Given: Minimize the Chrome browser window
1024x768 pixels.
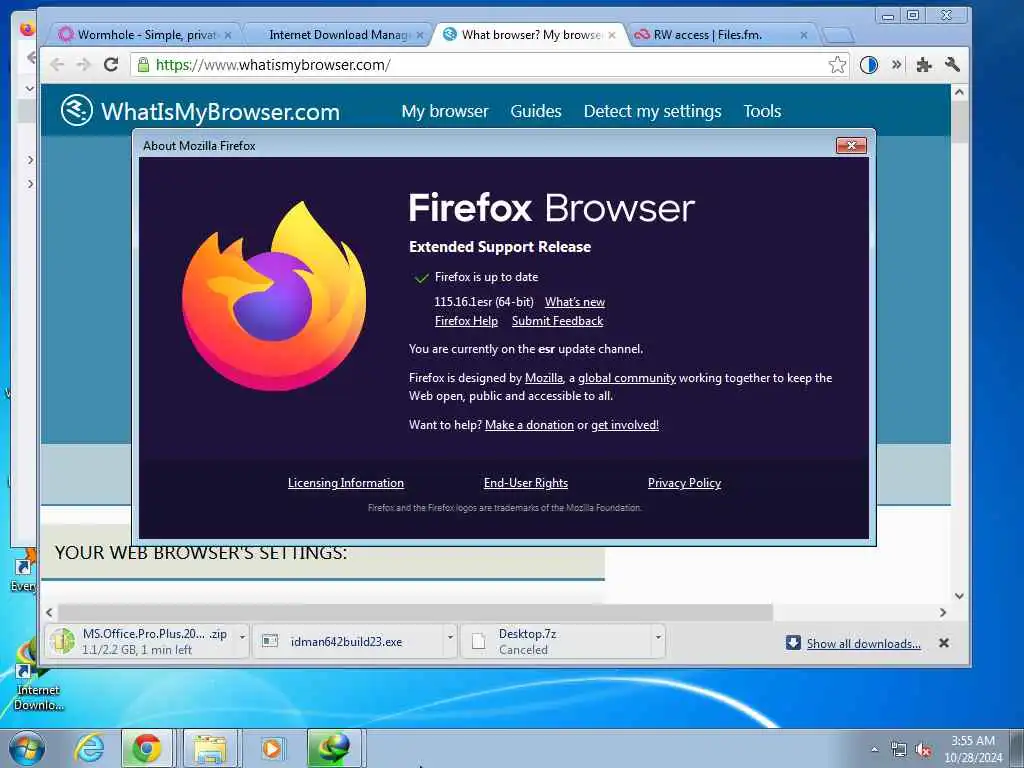Looking at the screenshot, I should click(888, 16).
